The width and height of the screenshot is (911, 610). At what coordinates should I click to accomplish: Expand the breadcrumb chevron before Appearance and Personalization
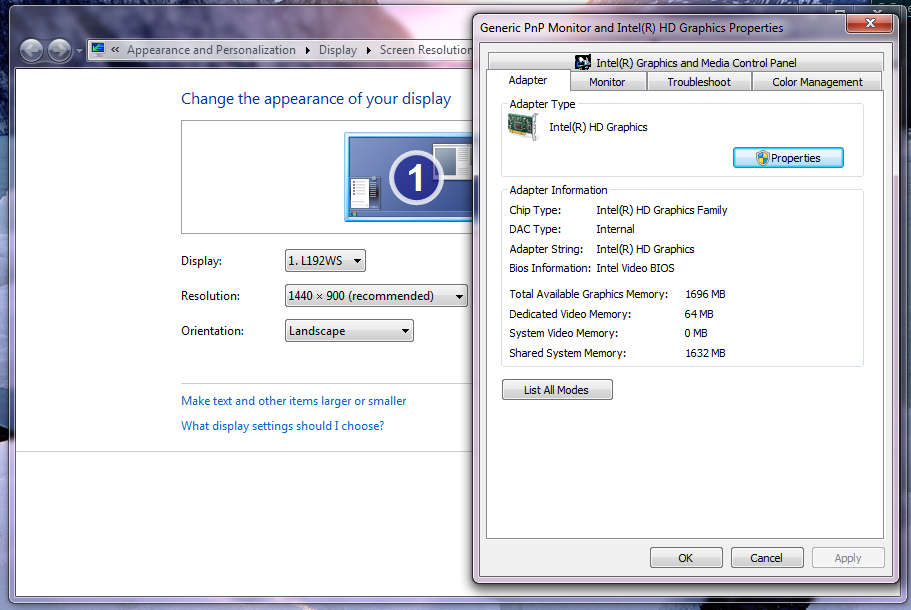pos(115,50)
